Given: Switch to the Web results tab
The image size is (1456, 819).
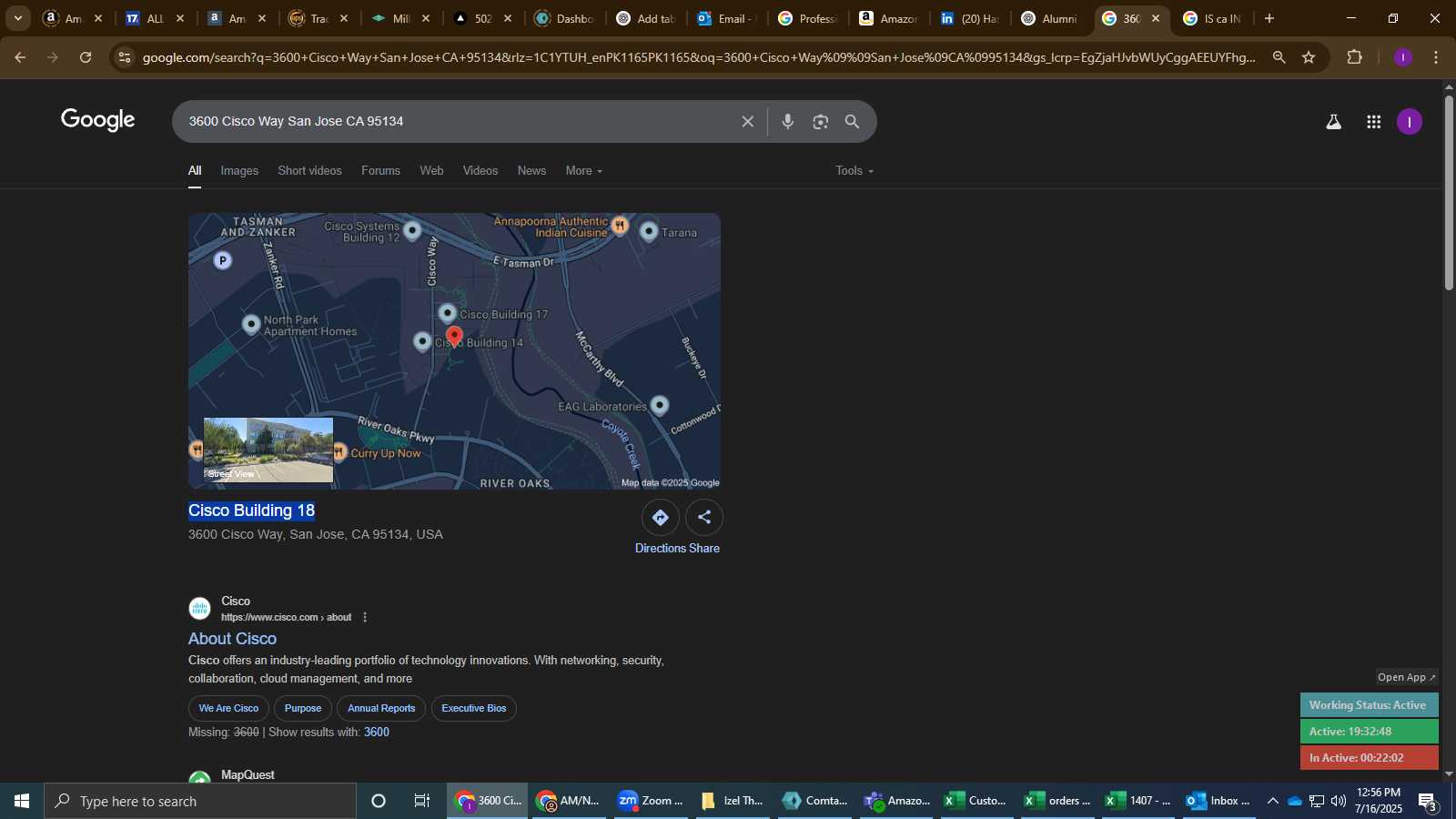Looking at the screenshot, I should pos(431,170).
